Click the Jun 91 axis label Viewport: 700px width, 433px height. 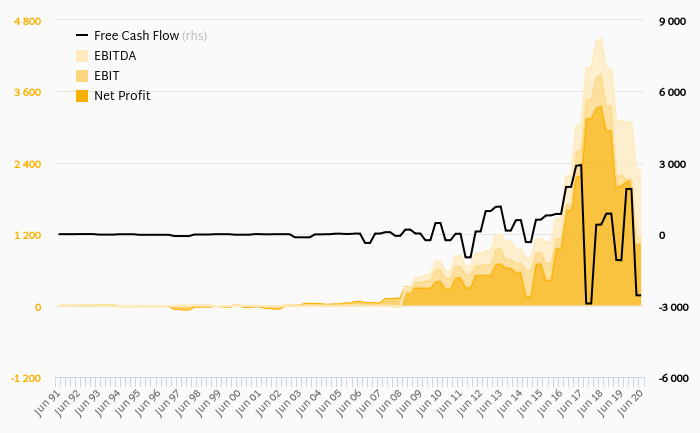(x=46, y=403)
